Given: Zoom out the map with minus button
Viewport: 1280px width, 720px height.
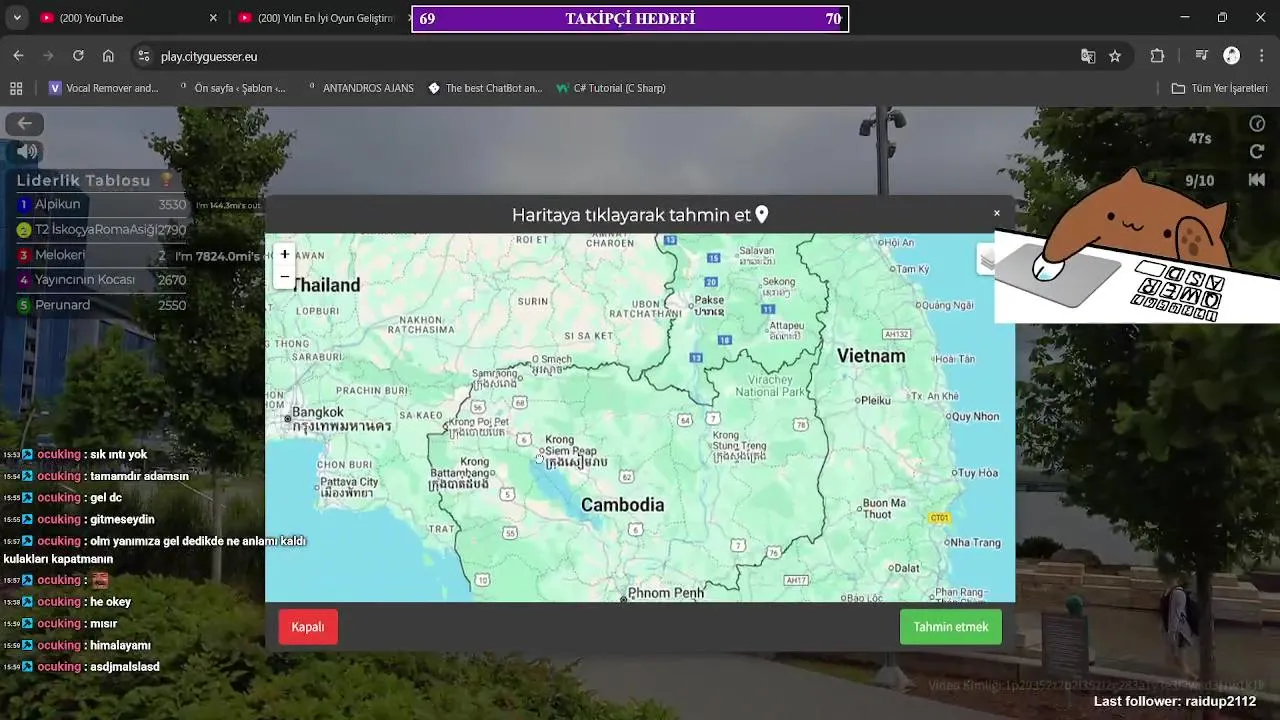Looking at the screenshot, I should click(x=284, y=277).
